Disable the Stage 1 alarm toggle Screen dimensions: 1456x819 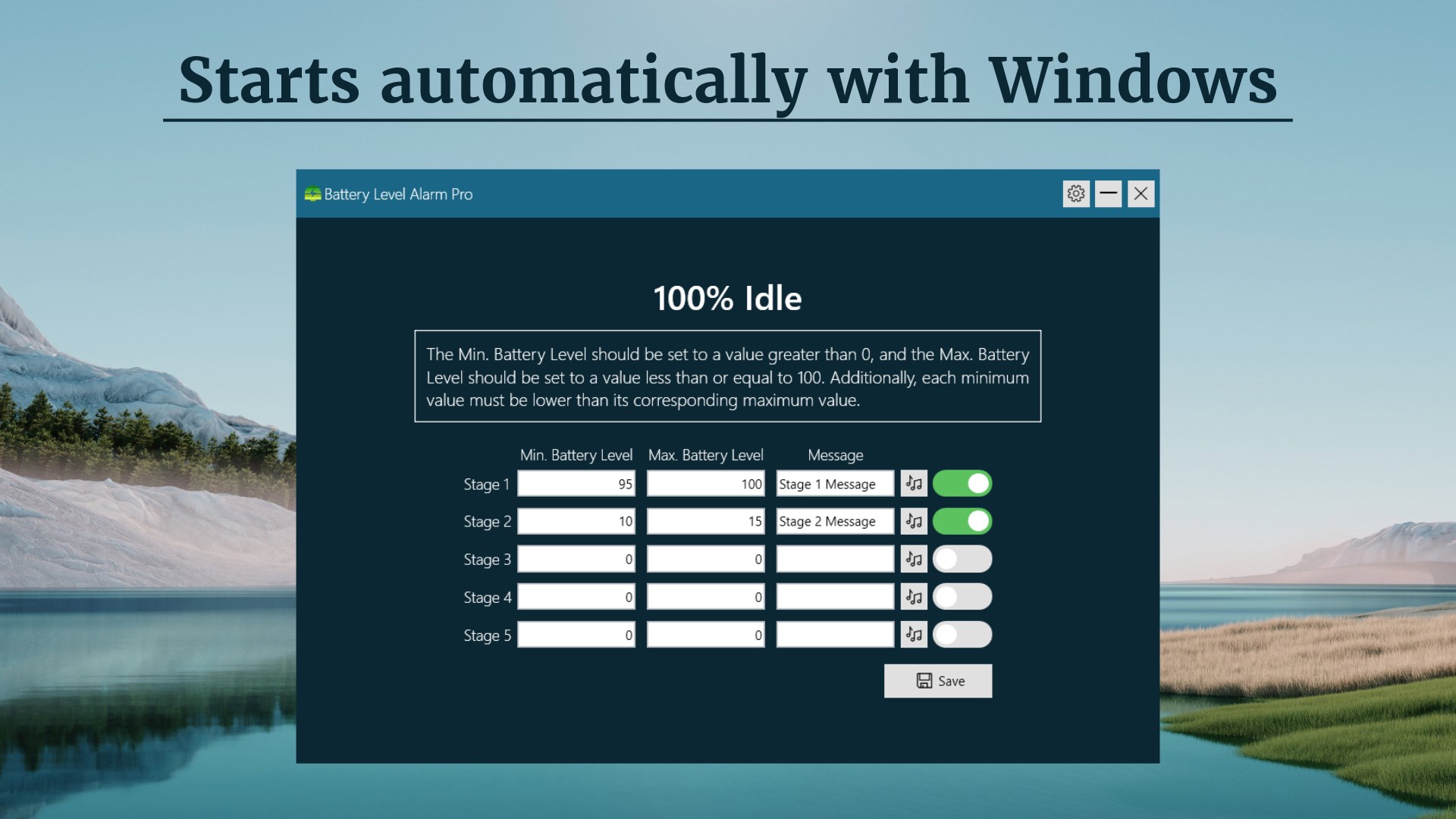pos(962,484)
